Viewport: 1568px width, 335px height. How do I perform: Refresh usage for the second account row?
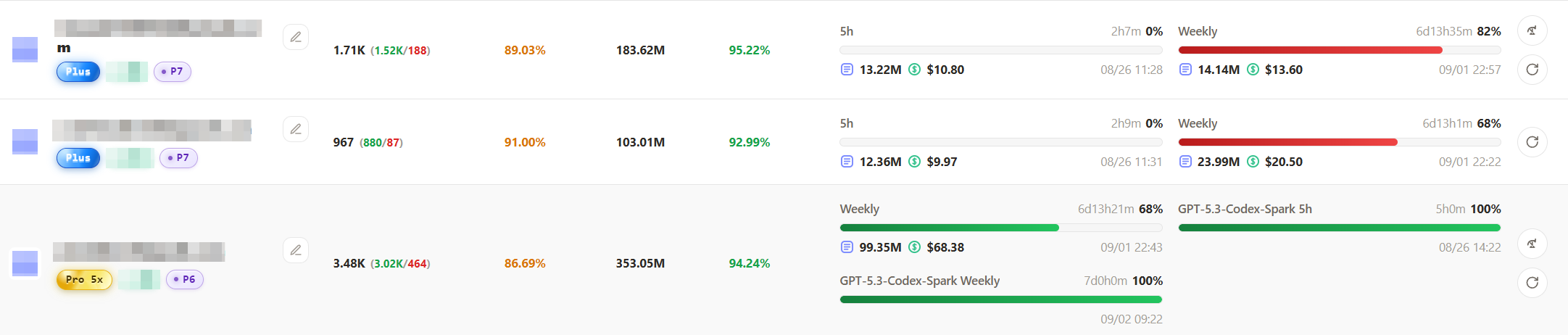[x=1532, y=142]
